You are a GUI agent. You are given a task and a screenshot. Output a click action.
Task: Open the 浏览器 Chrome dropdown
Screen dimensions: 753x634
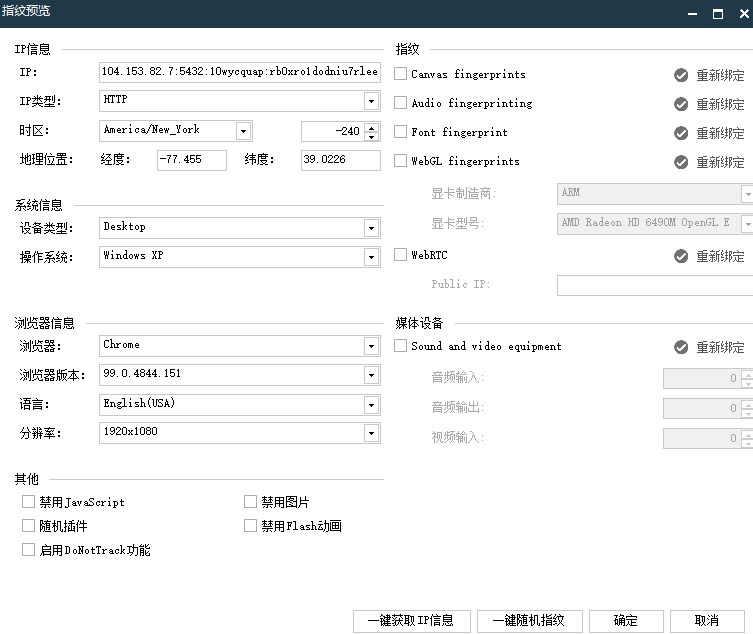coord(371,346)
